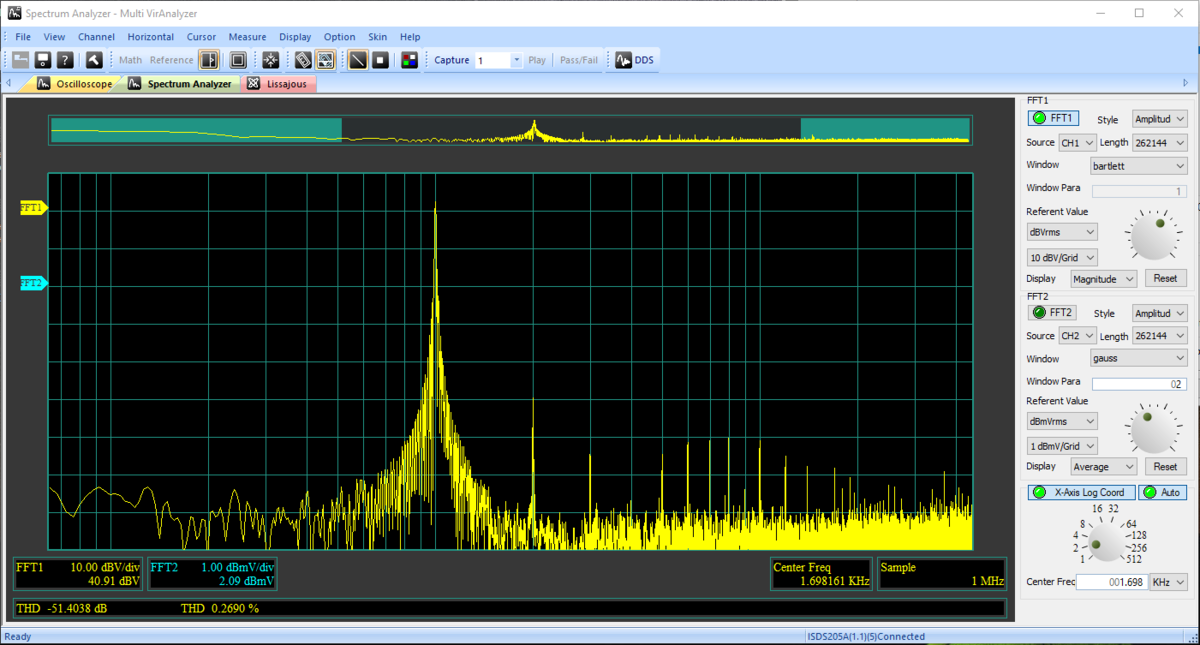This screenshot has width=1200, height=645.
Task: Toggle the split-panel view icon
Action: click(209, 60)
